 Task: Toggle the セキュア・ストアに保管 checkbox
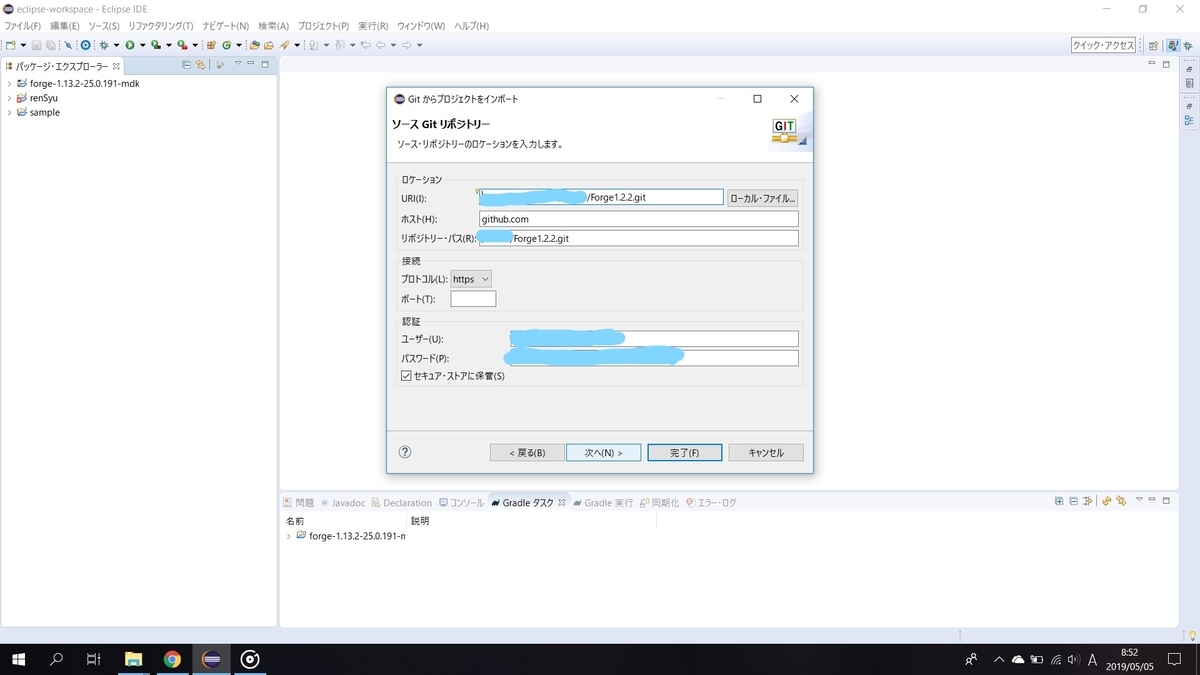(406, 376)
